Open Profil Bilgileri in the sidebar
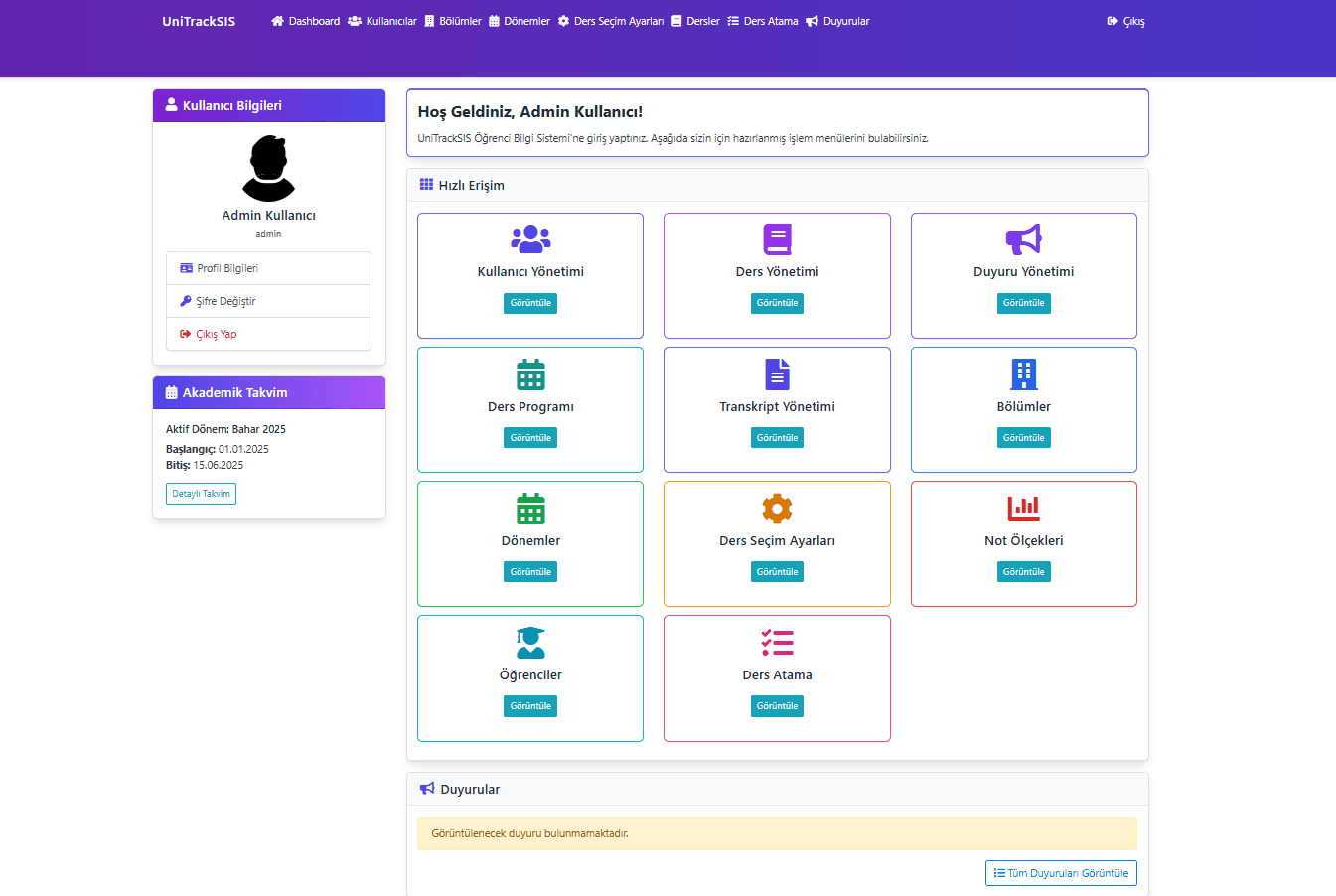Image resolution: width=1336 pixels, height=896 pixels. coord(227,268)
